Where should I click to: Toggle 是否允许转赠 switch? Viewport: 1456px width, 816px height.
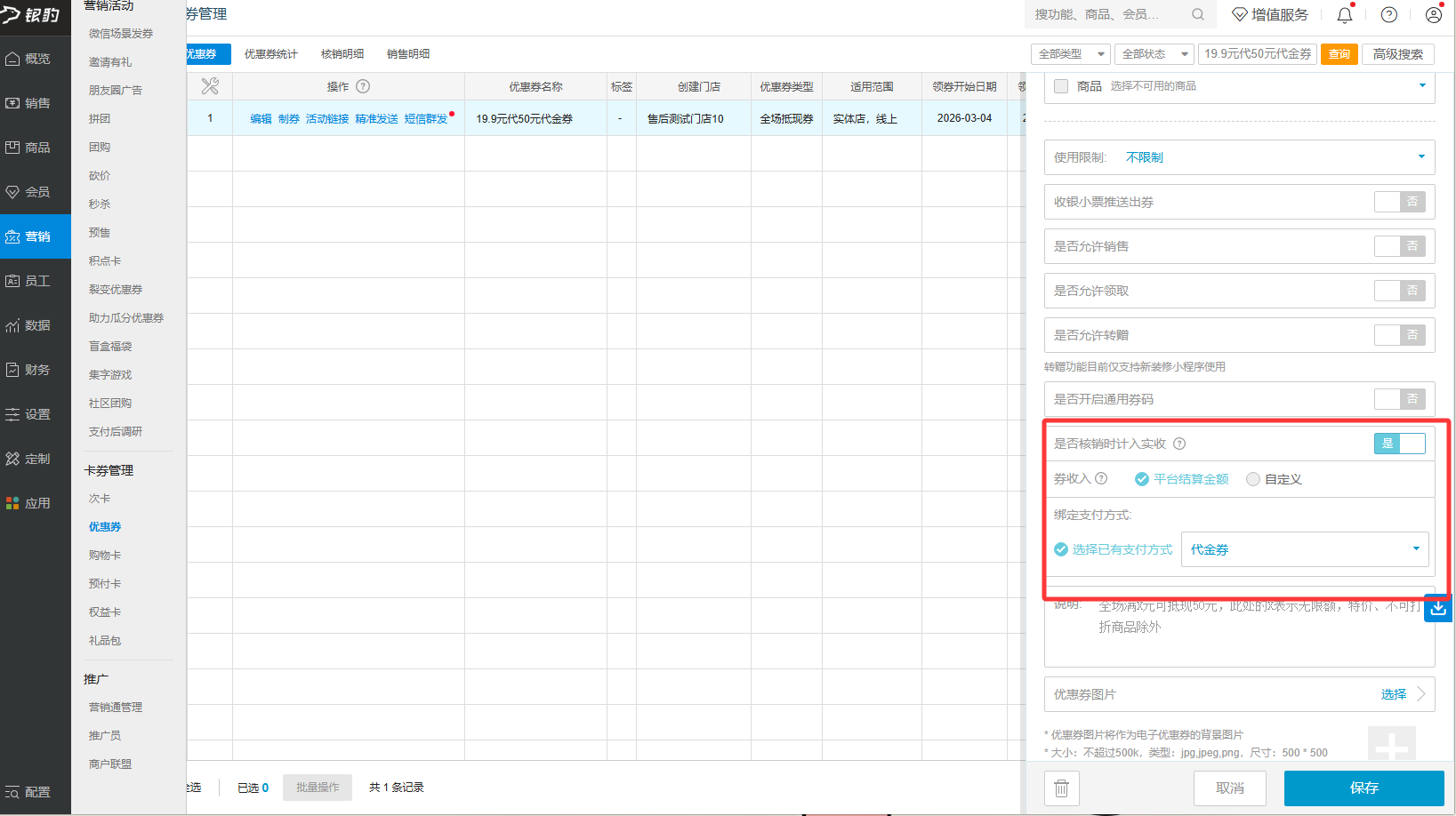click(x=1400, y=335)
